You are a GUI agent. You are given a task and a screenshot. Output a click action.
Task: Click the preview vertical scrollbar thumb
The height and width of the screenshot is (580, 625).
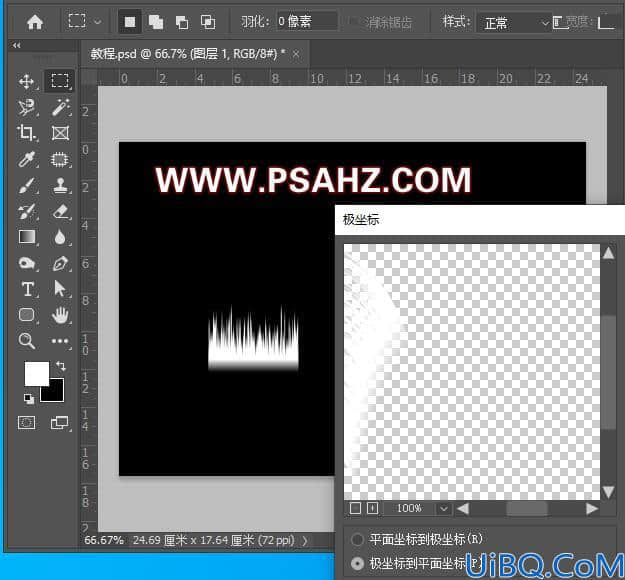point(609,373)
